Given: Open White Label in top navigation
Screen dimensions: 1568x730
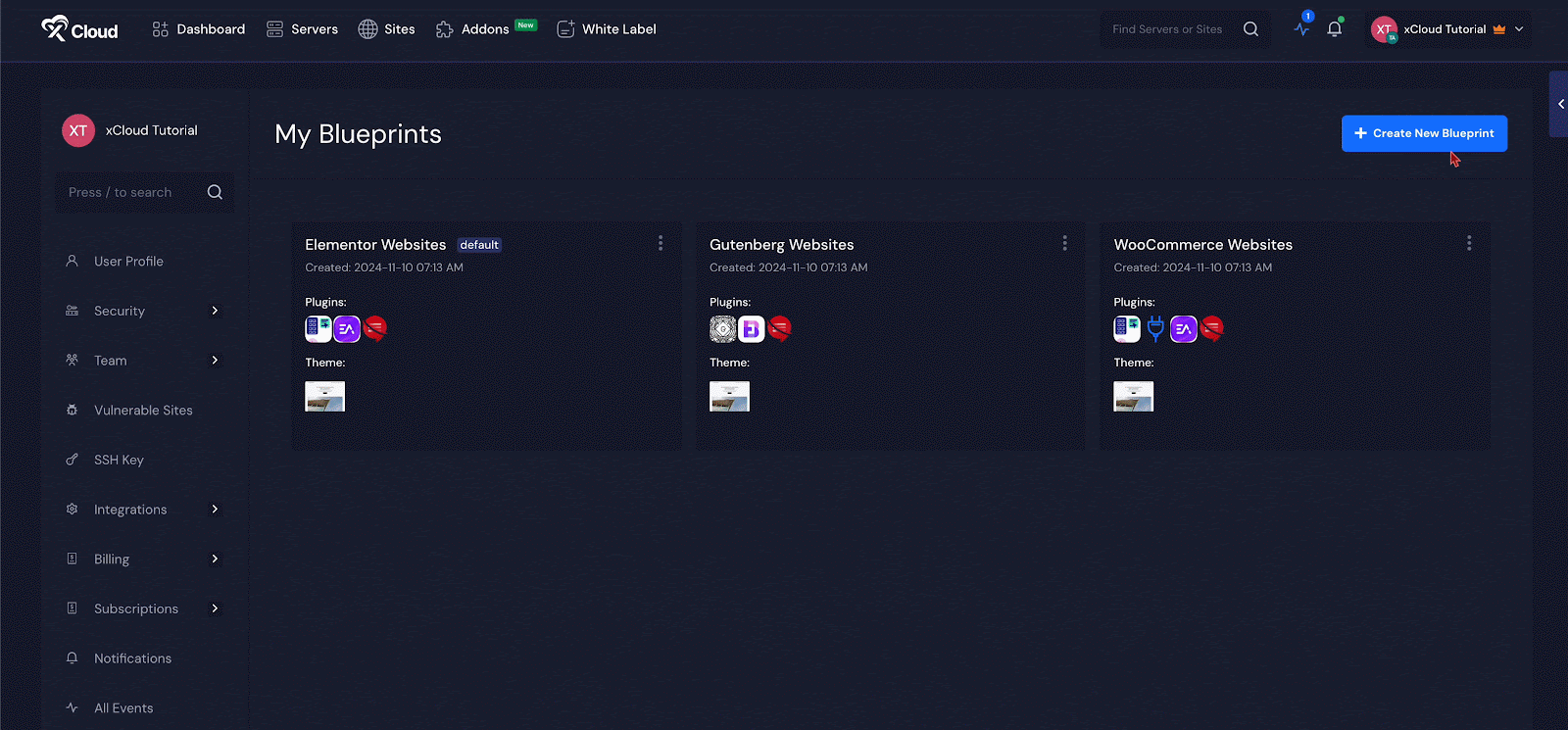Looking at the screenshot, I should coord(607,29).
